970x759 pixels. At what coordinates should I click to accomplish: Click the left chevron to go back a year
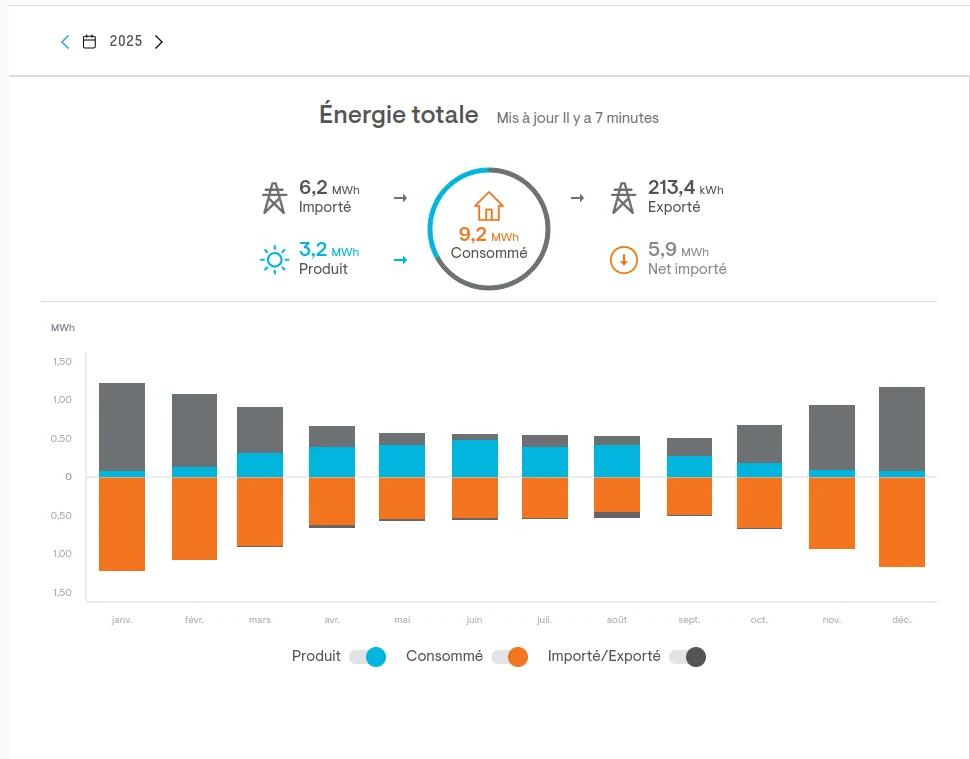(63, 41)
